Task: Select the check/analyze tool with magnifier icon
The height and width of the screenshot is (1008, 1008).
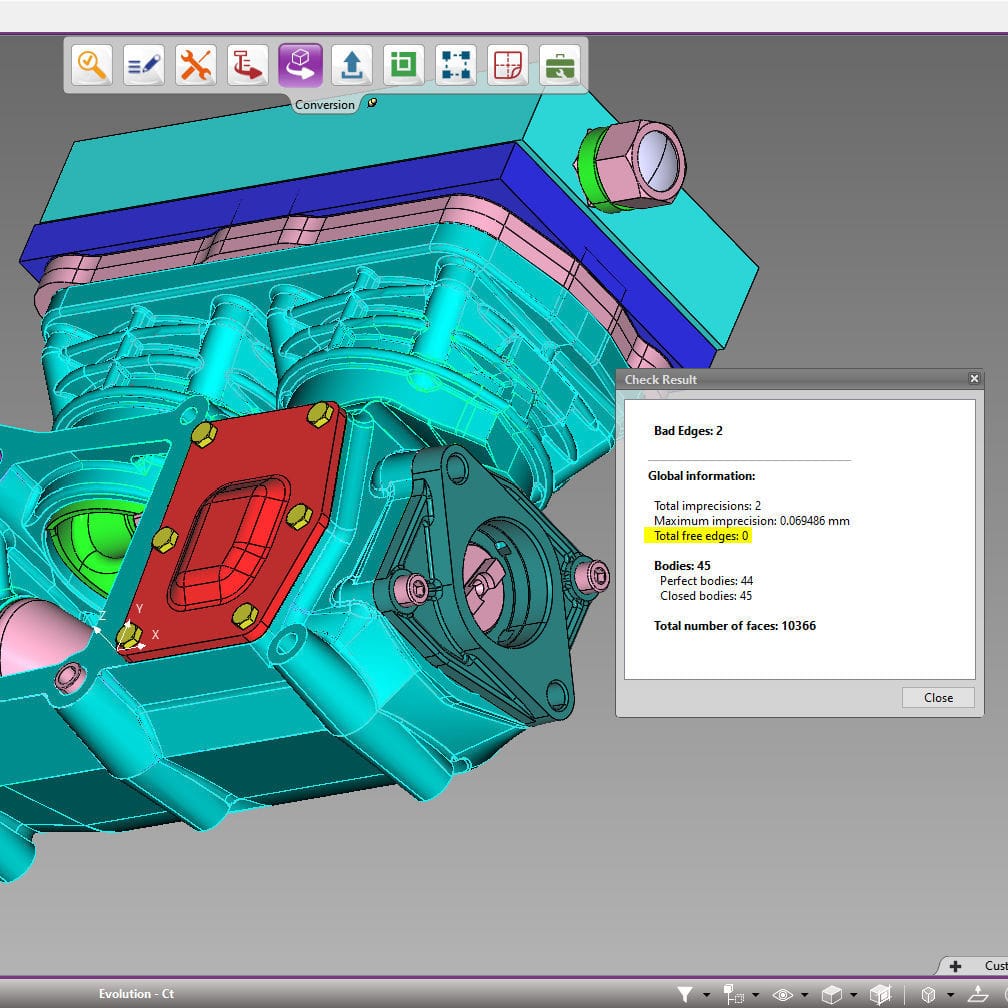Action: (90, 65)
